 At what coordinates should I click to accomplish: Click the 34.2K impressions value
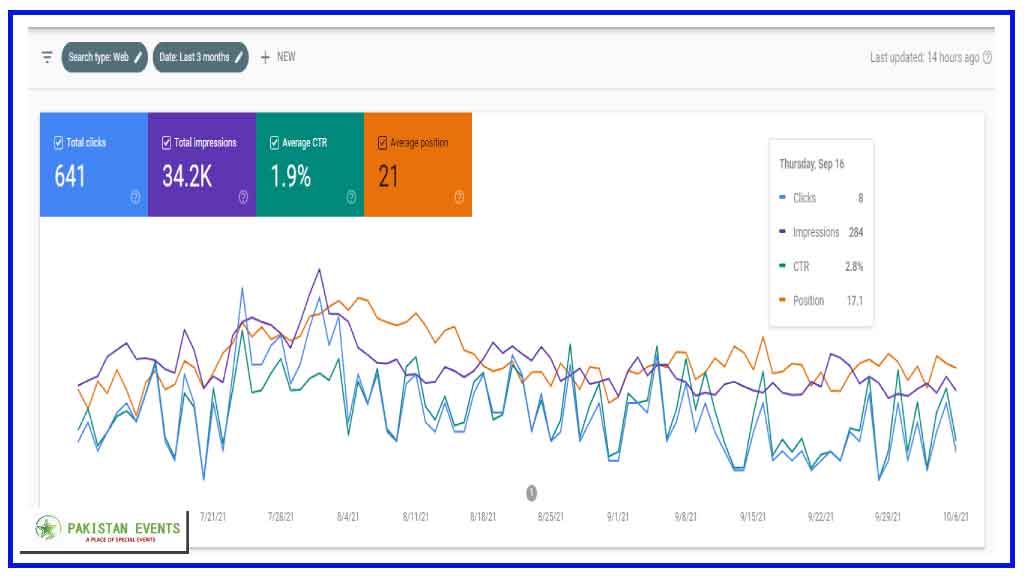pos(187,176)
